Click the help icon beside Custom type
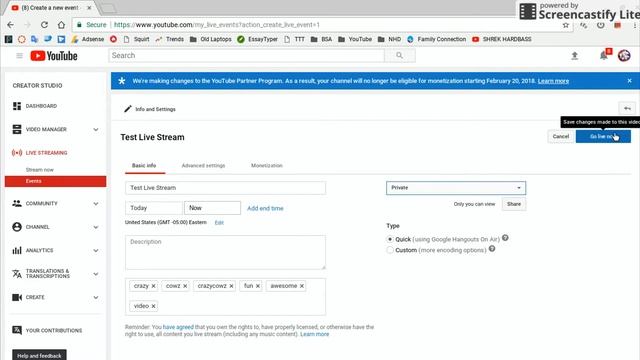The image size is (640, 360). 492,249
